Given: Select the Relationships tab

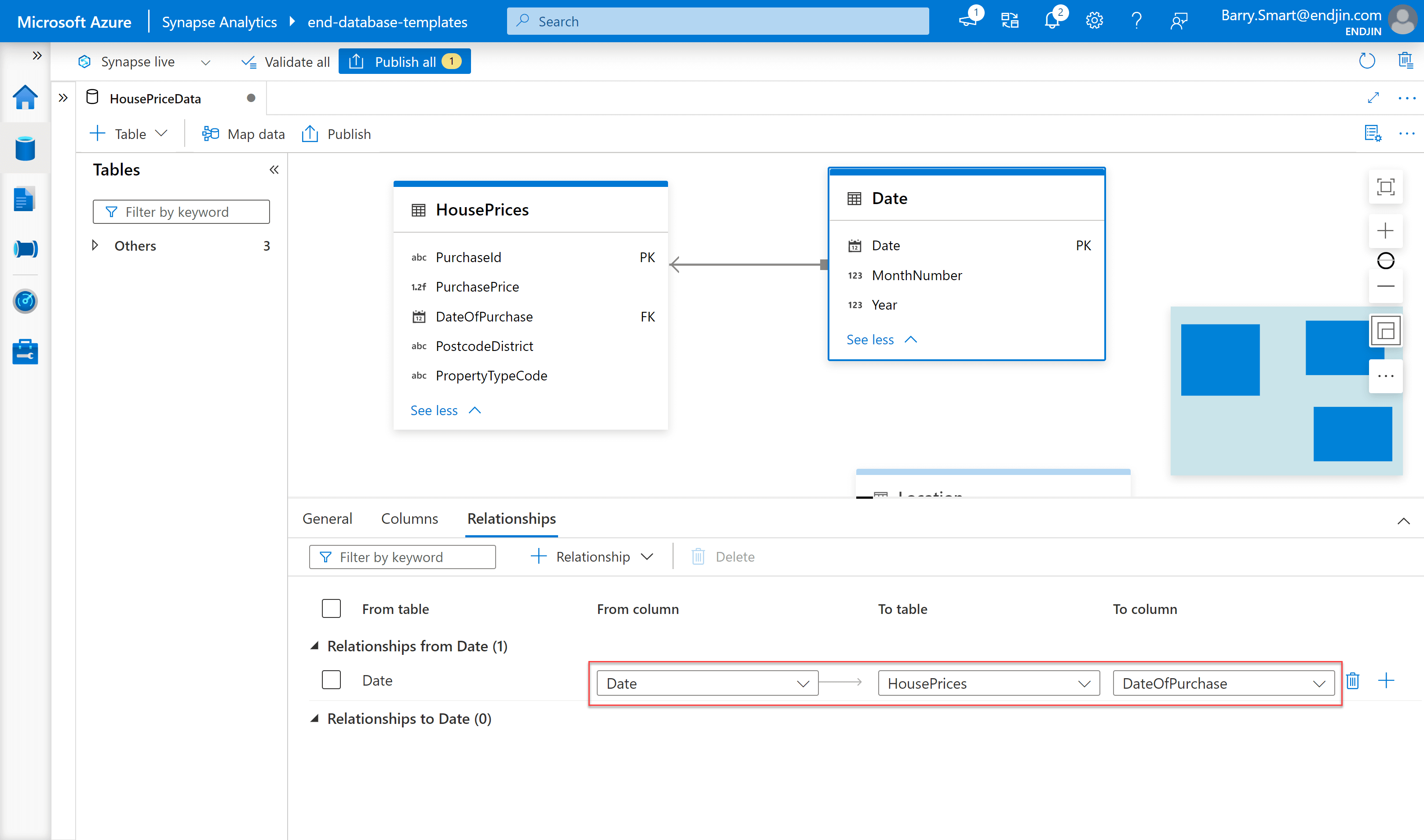Looking at the screenshot, I should [511, 519].
